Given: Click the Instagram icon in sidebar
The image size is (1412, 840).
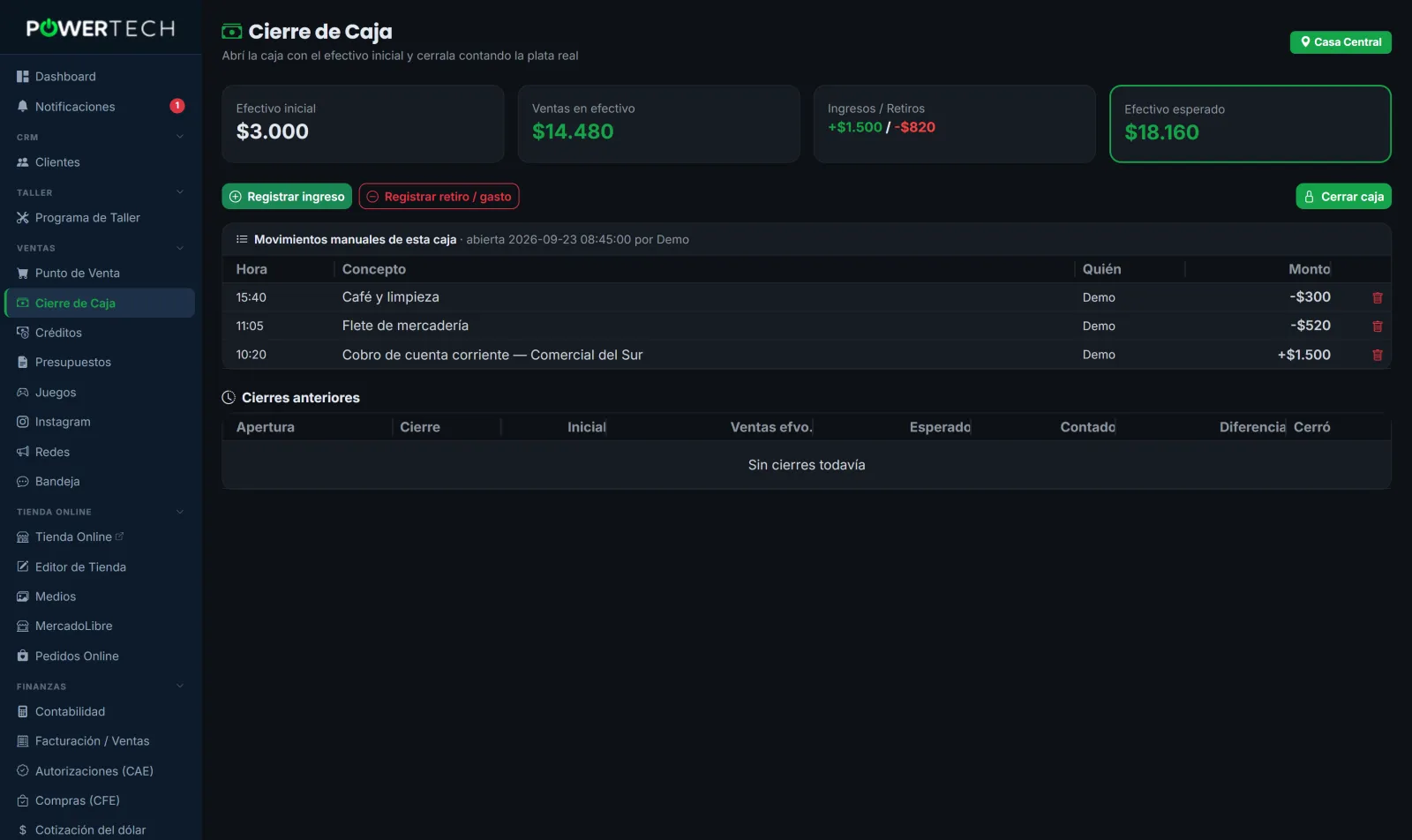Looking at the screenshot, I should pyautogui.click(x=23, y=422).
